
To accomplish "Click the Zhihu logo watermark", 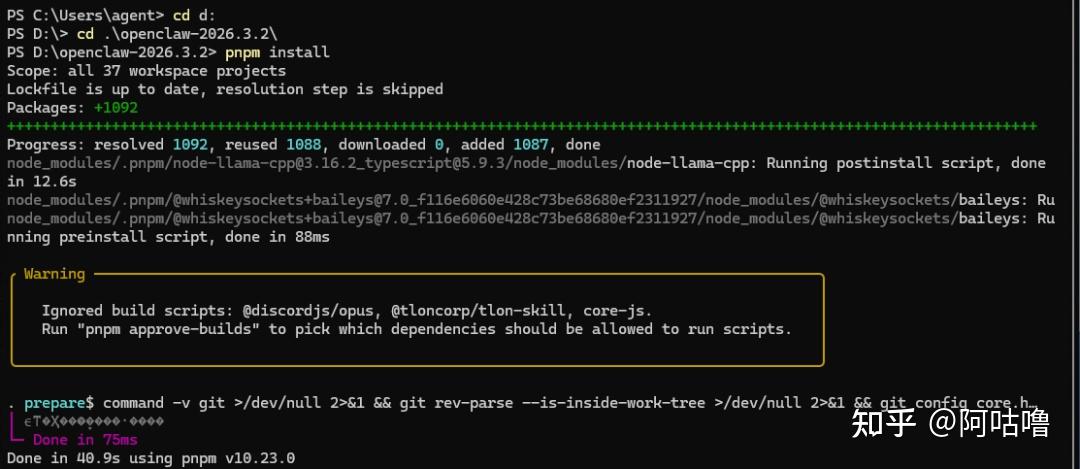I will (883, 423).
